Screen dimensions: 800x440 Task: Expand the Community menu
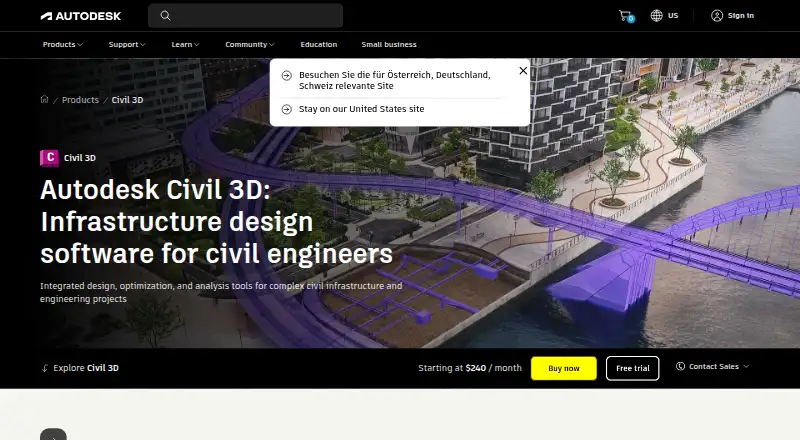[x=250, y=45]
